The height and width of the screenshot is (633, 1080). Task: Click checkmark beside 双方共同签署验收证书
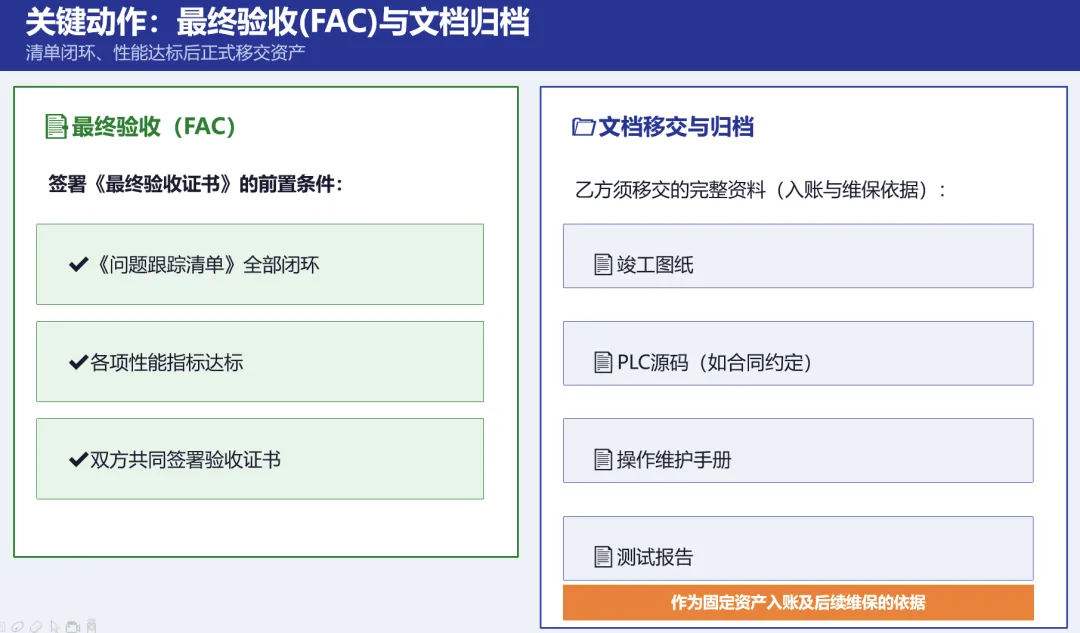pos(79,459)
